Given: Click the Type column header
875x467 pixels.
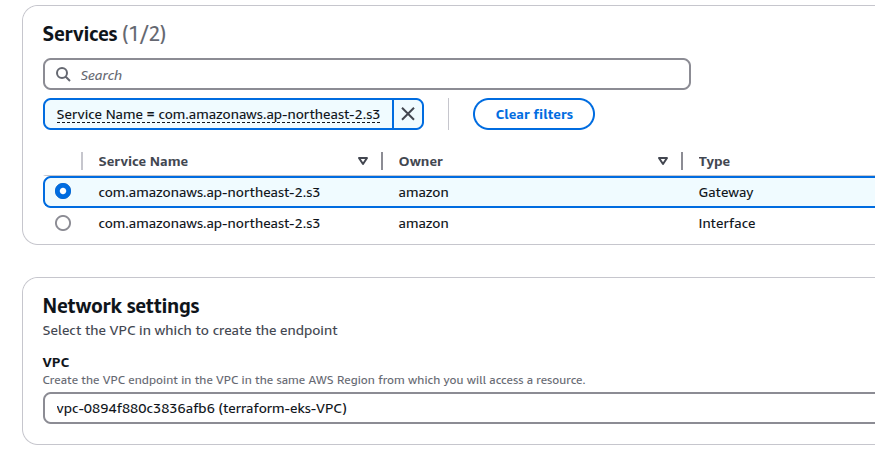Looking at the screenshot, I should coord(714,162).
